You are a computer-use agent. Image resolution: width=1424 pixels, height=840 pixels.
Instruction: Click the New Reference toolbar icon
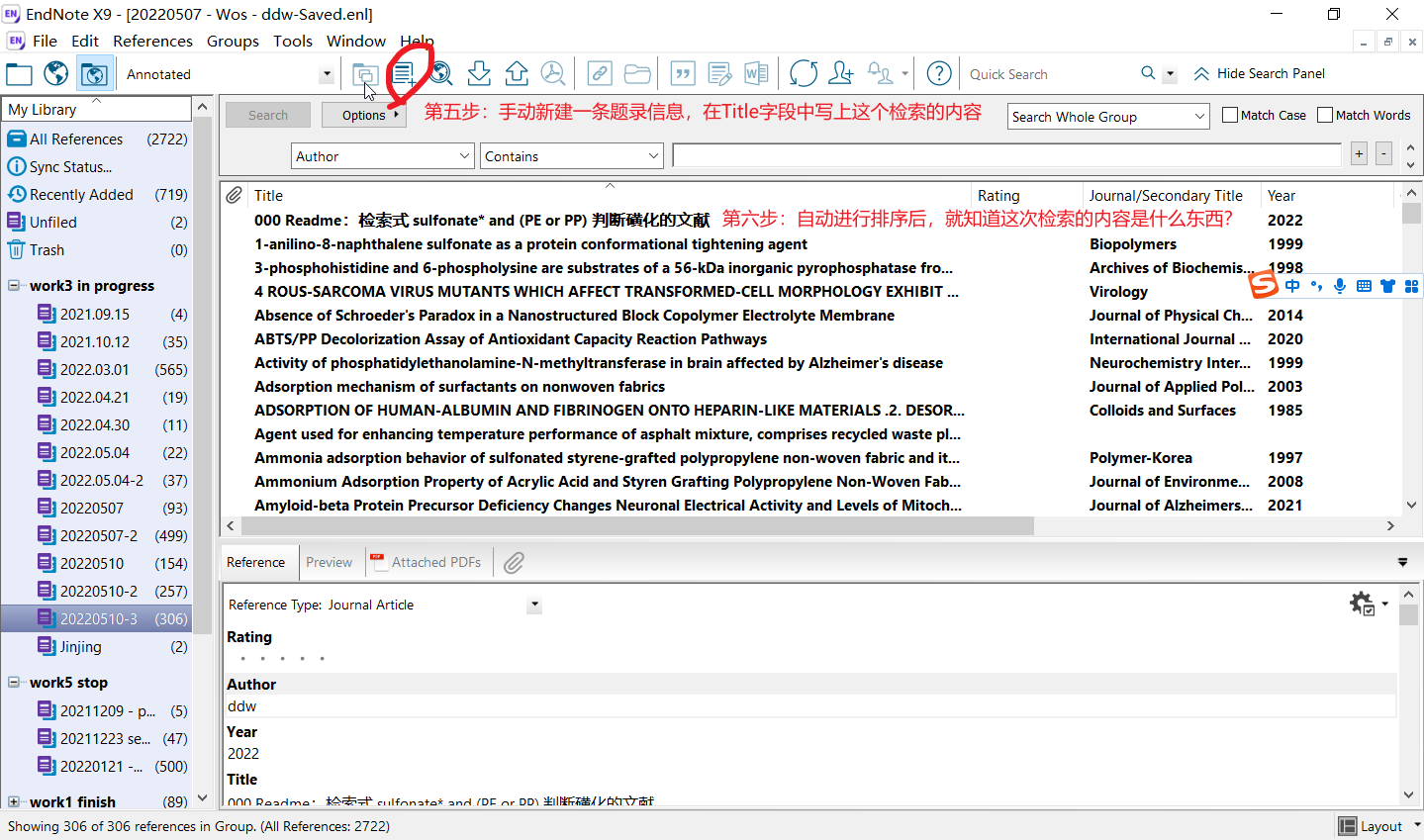tap(403, 73)
